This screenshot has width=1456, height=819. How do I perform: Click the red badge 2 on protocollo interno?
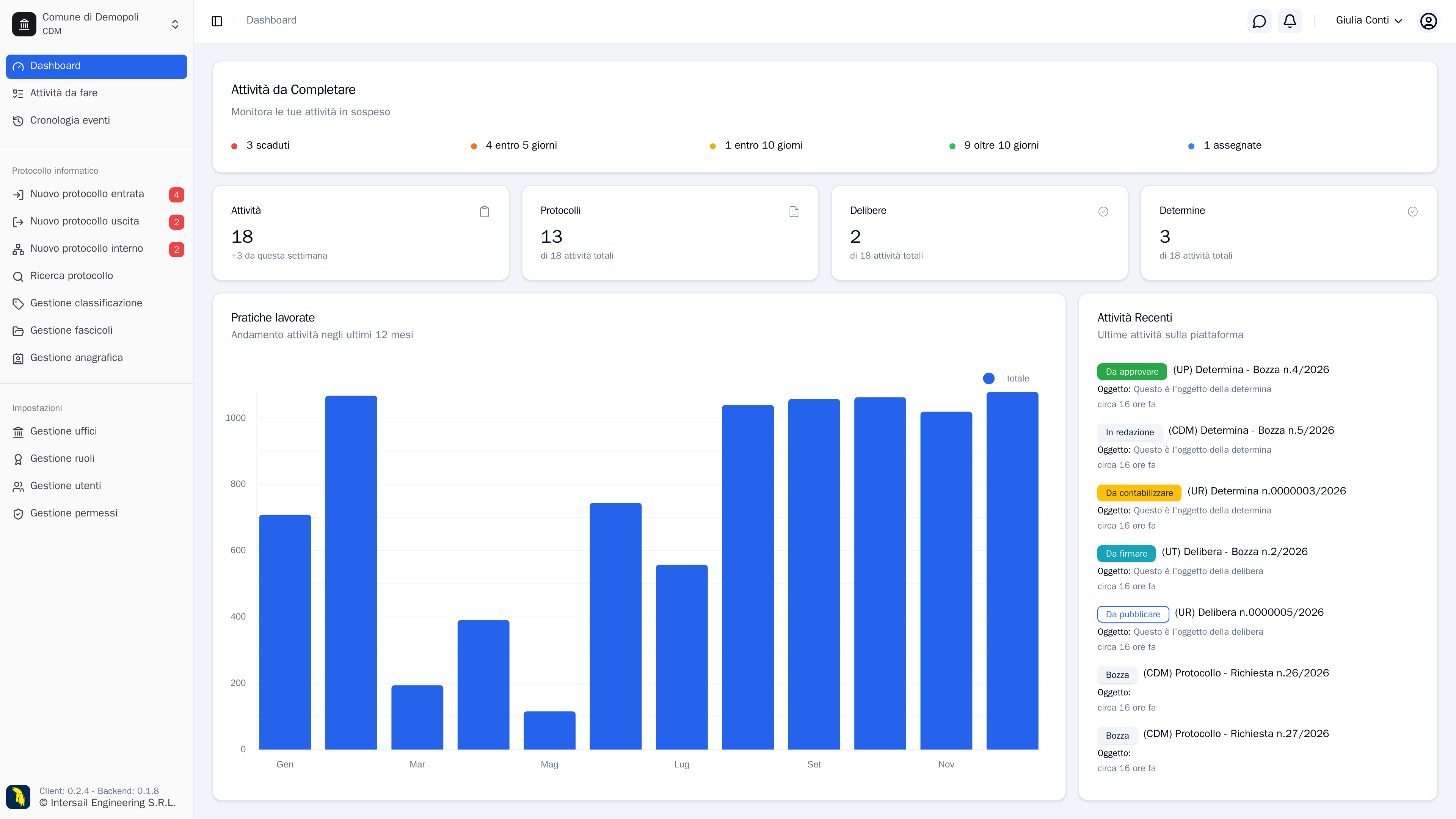pyautogui.click(x=176, y=249)
